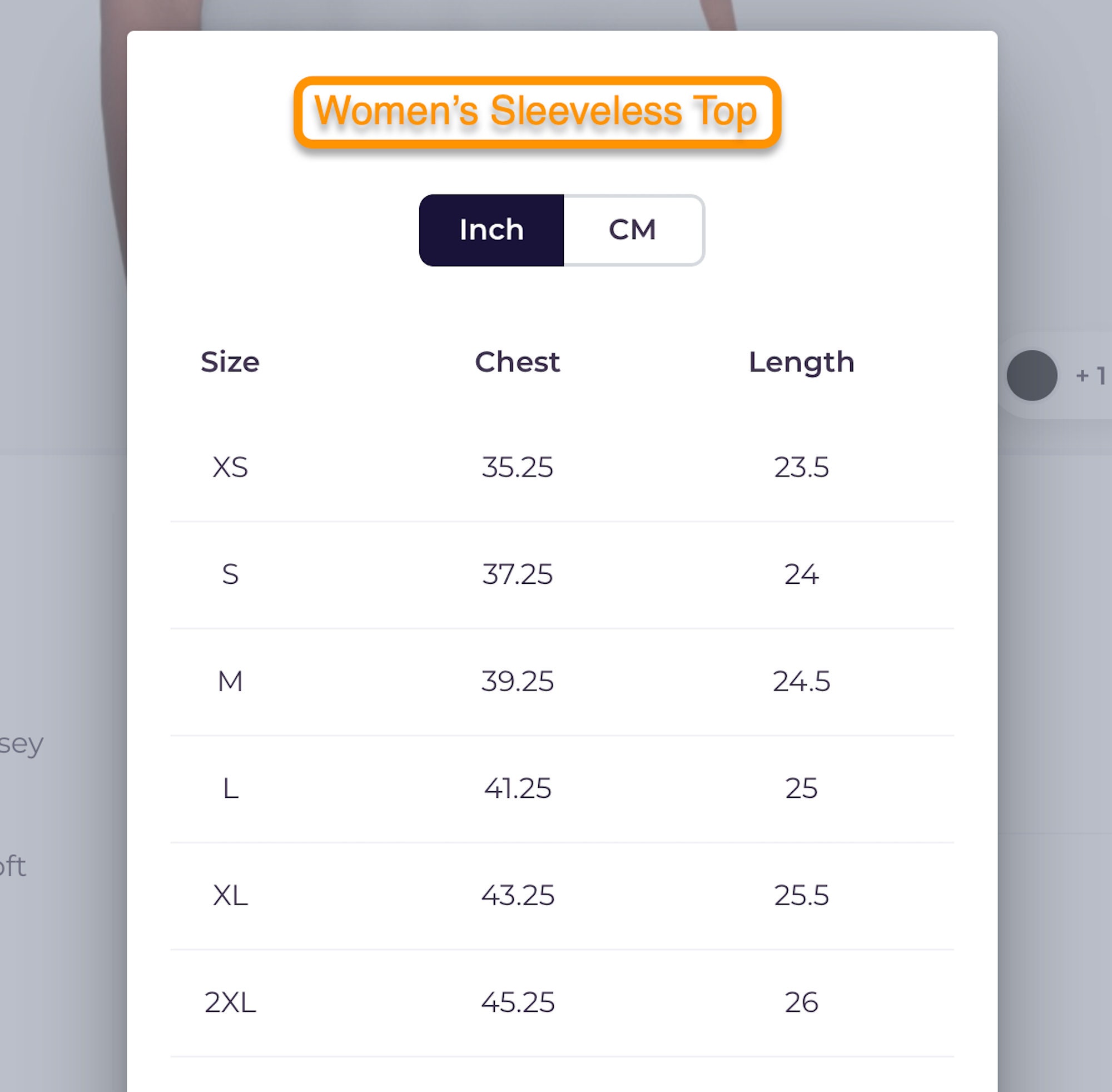Click the Women's Sleeveless Top title
Image resolution: width=1112 pixels, height=1092 pixels.
pyautogui.click(x=537, y=111)
